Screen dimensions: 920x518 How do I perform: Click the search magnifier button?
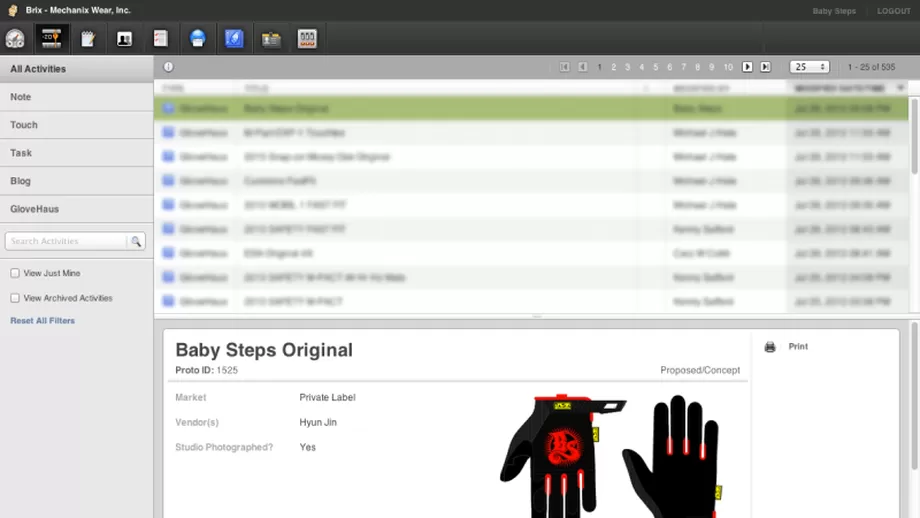136,241
